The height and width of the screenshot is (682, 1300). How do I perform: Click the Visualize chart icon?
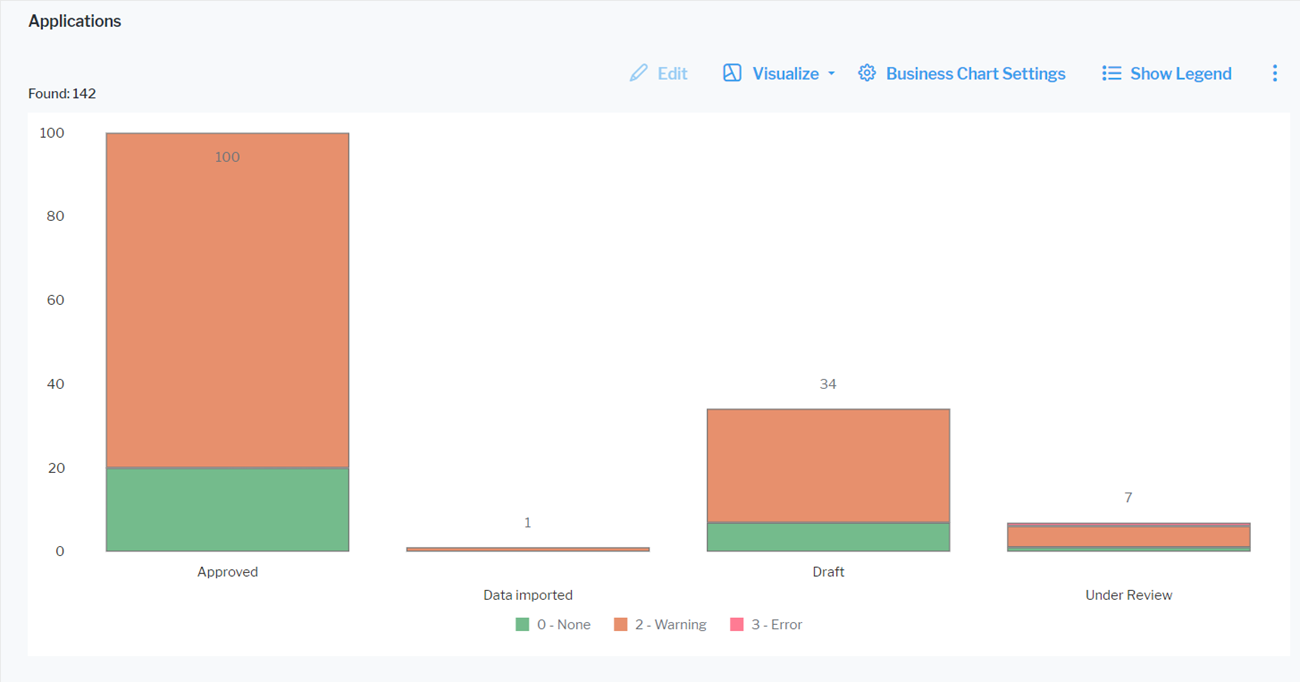pos(732,73)
